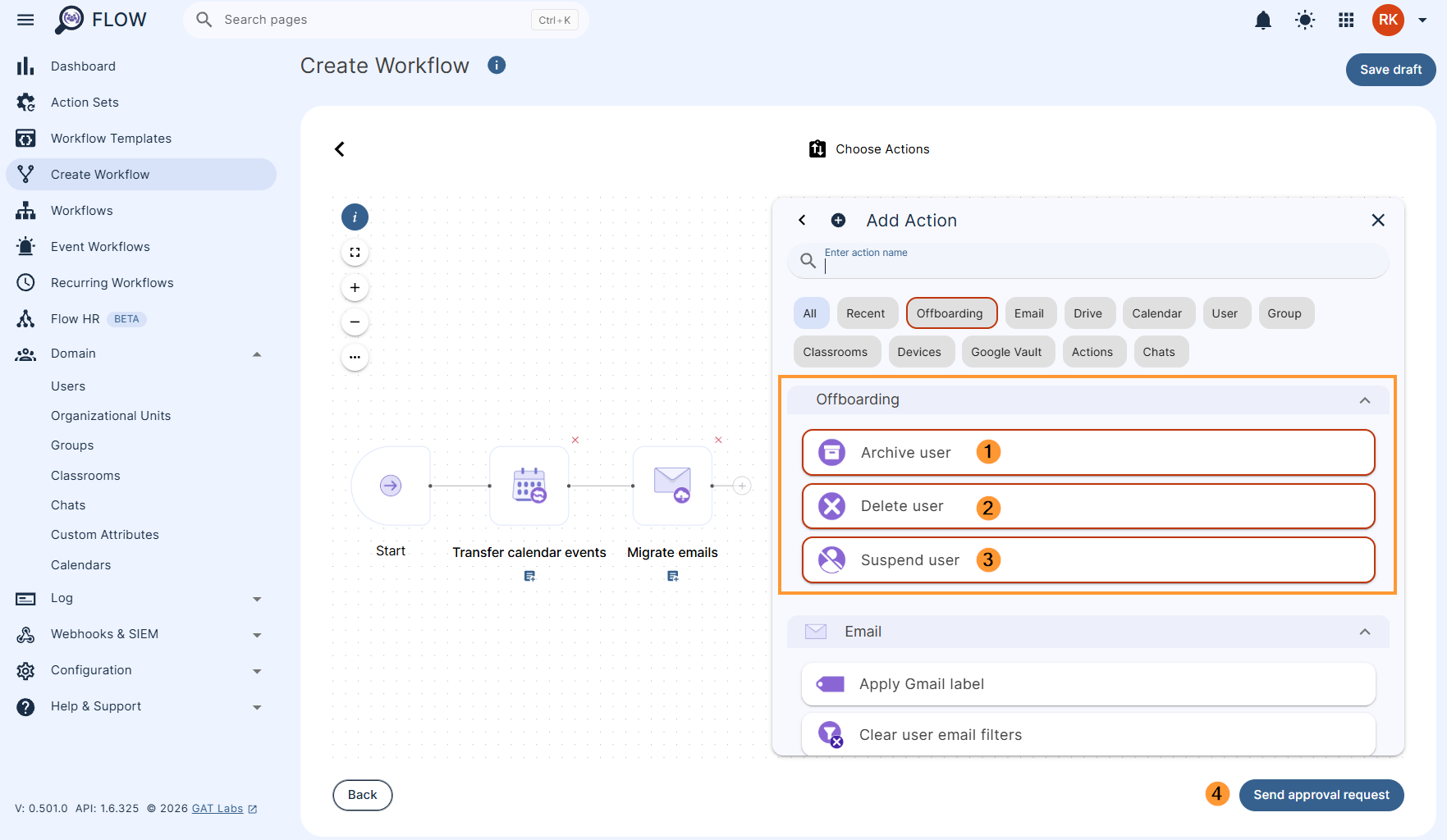Remove the Migrate emails node
1447x840 pixels.
tap(718, 441)
